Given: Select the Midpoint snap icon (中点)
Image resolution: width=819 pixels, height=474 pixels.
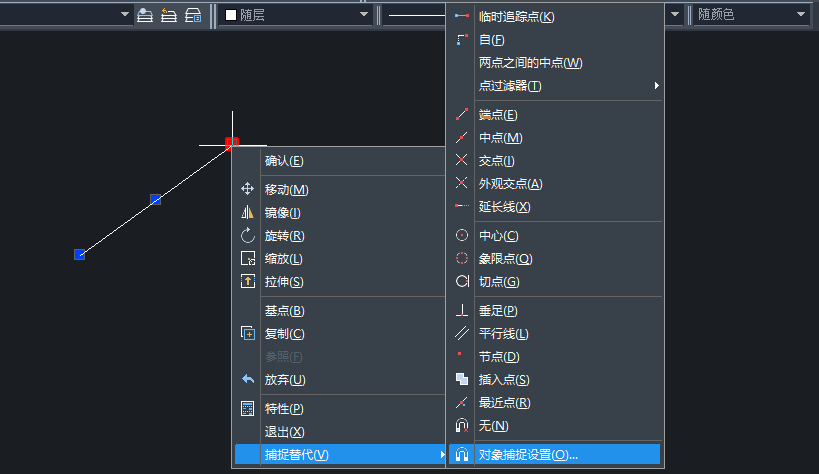Looking at the screenshot, I should 461,138.
